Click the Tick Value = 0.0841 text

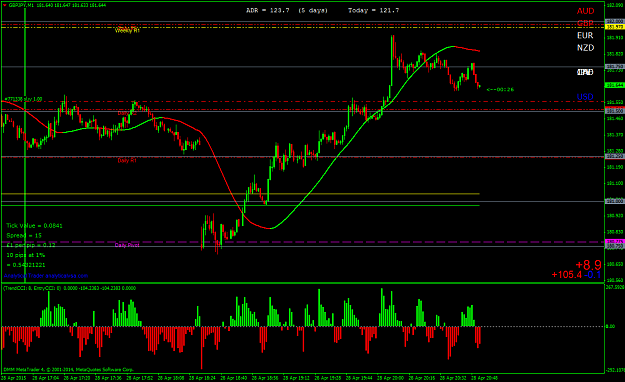(34, 226)
